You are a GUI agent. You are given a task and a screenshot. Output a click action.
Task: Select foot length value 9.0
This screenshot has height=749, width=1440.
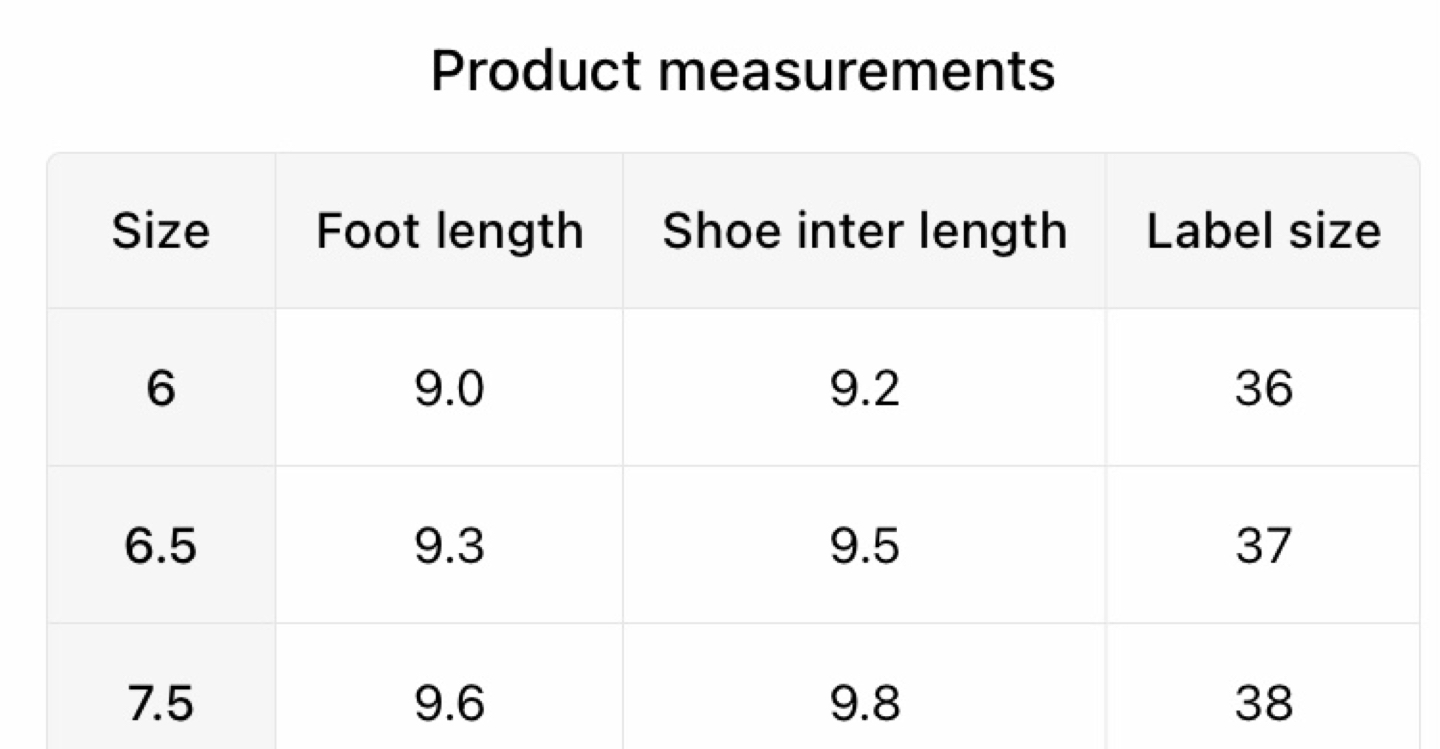click(449, 388)
